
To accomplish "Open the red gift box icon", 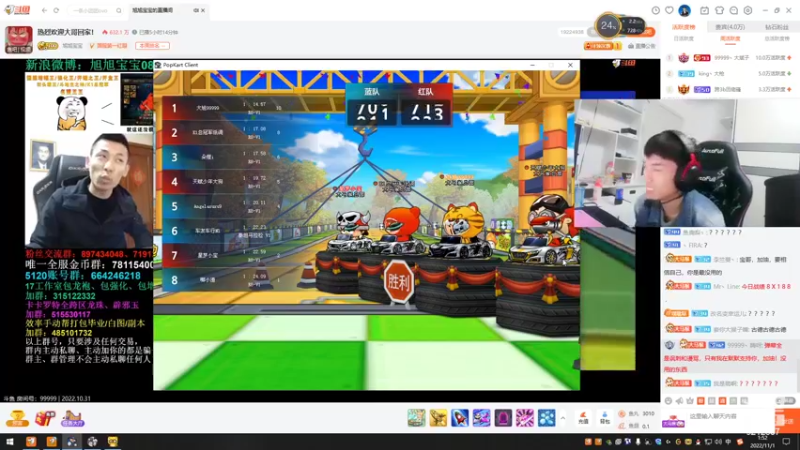I will (44, 418).
